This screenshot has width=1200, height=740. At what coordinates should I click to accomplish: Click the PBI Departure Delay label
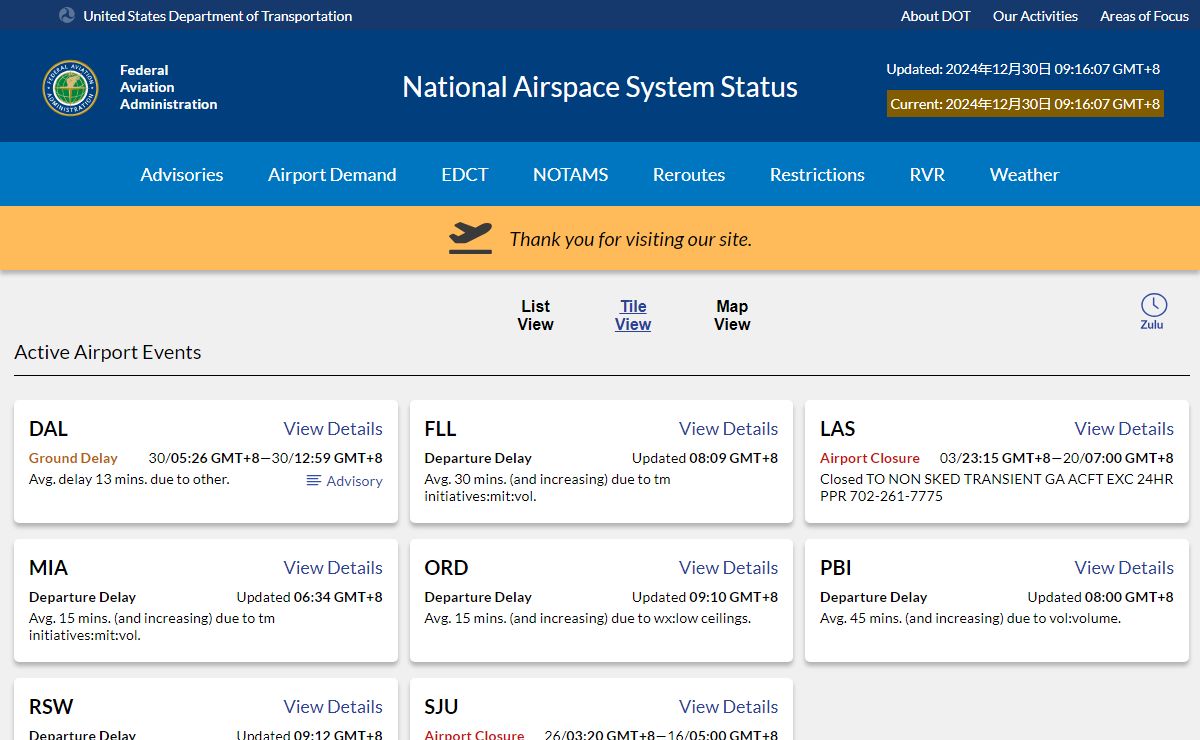[x=873, y=597]
